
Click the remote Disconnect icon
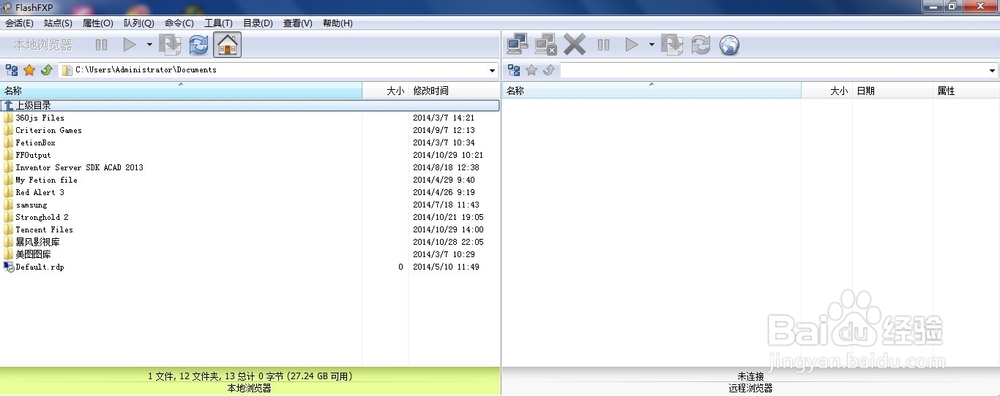pos(546,45)
